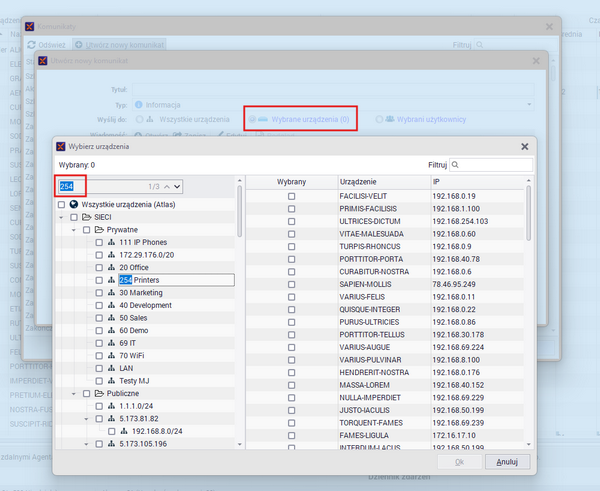
Task: Click the tree panel vertical scrollbar
Action: point(240,211)
